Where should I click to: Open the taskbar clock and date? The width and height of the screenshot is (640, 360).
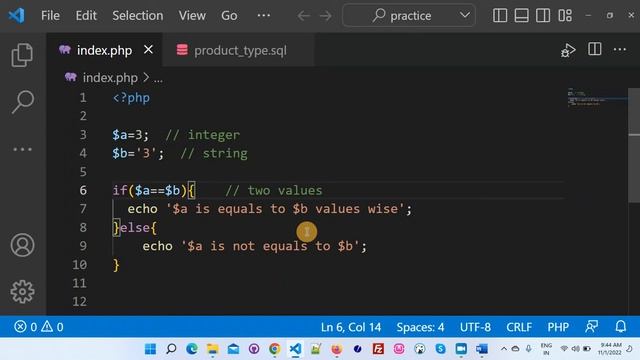pyautogui.click(x=611, y=349)
